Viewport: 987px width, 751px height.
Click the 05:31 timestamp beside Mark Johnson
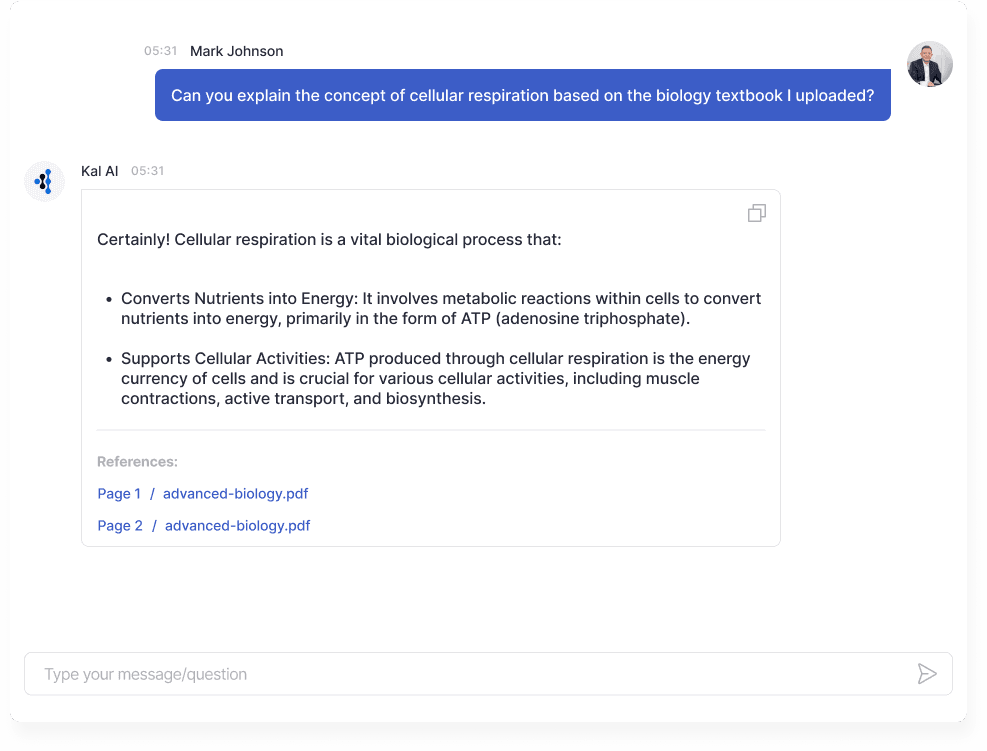[x=161, y=51]
